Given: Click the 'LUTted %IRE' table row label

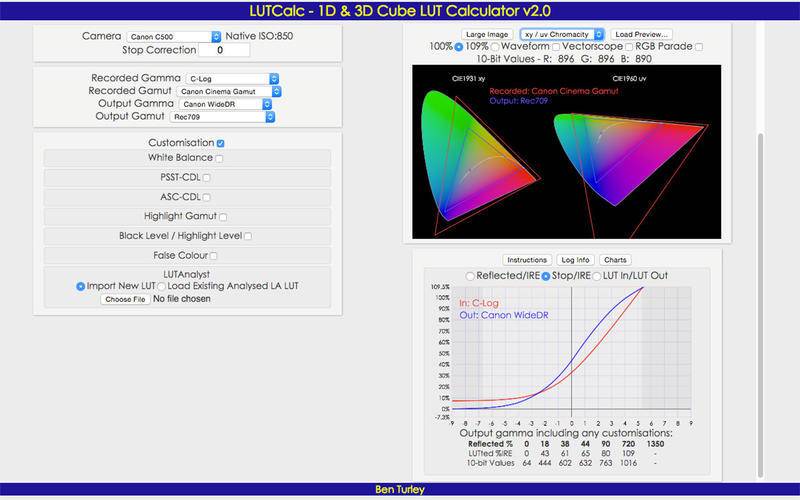Looking at the screenshot, I should (490, 454).
